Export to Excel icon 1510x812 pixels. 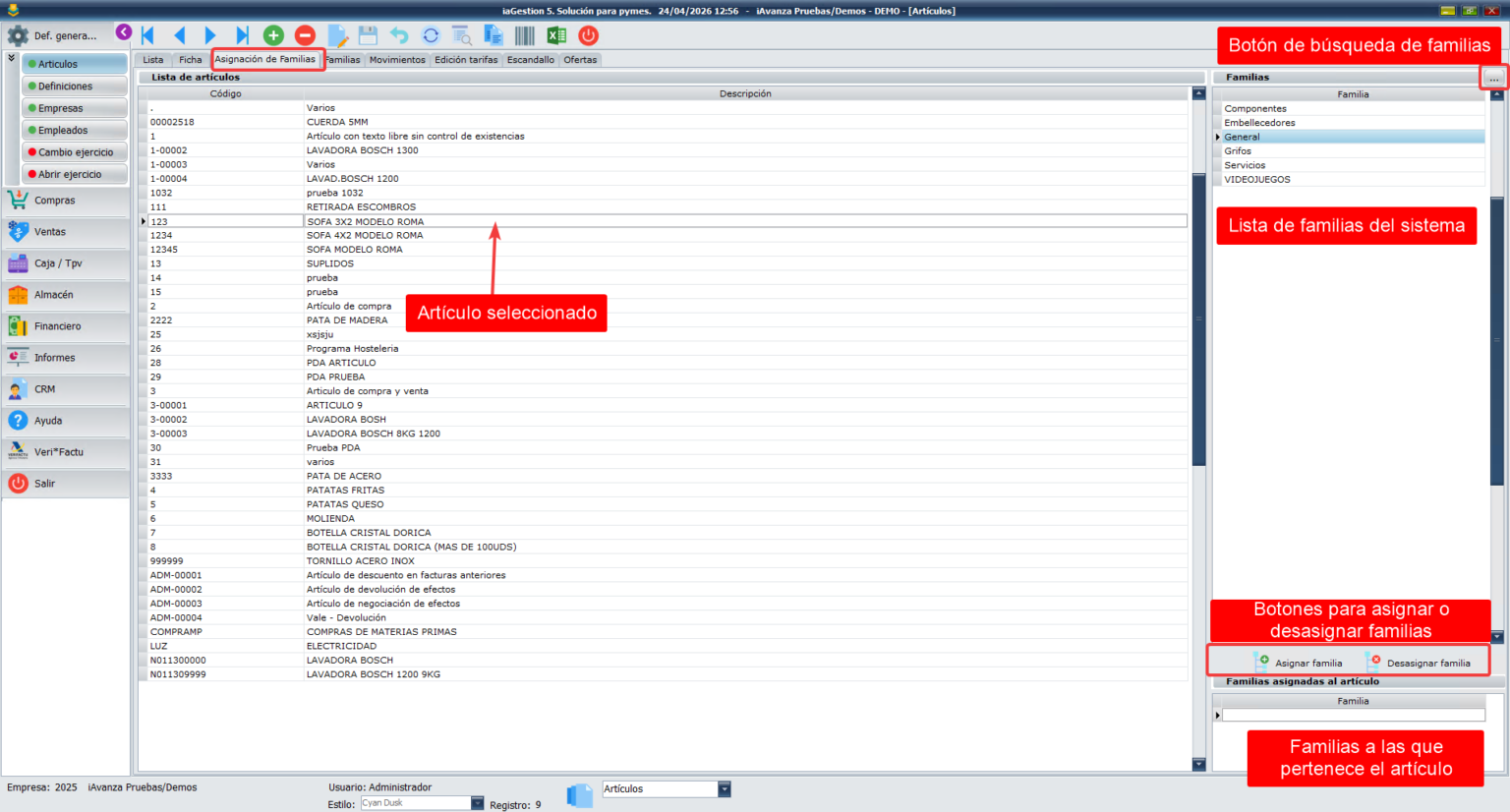[x=556, y=35]
